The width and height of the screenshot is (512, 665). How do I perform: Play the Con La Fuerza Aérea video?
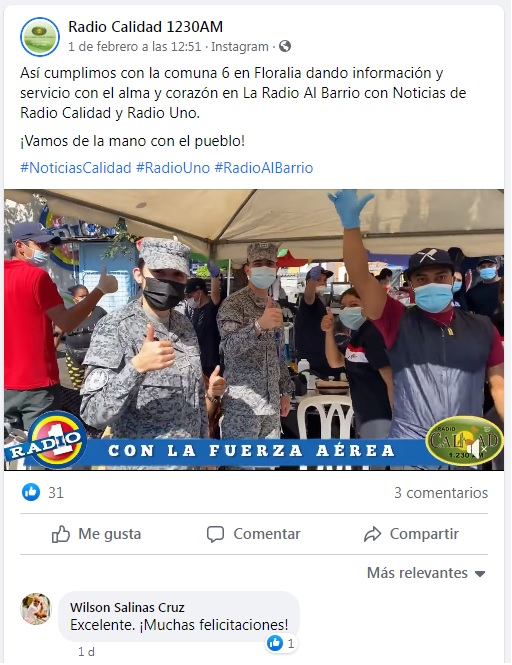click(254, 330)
